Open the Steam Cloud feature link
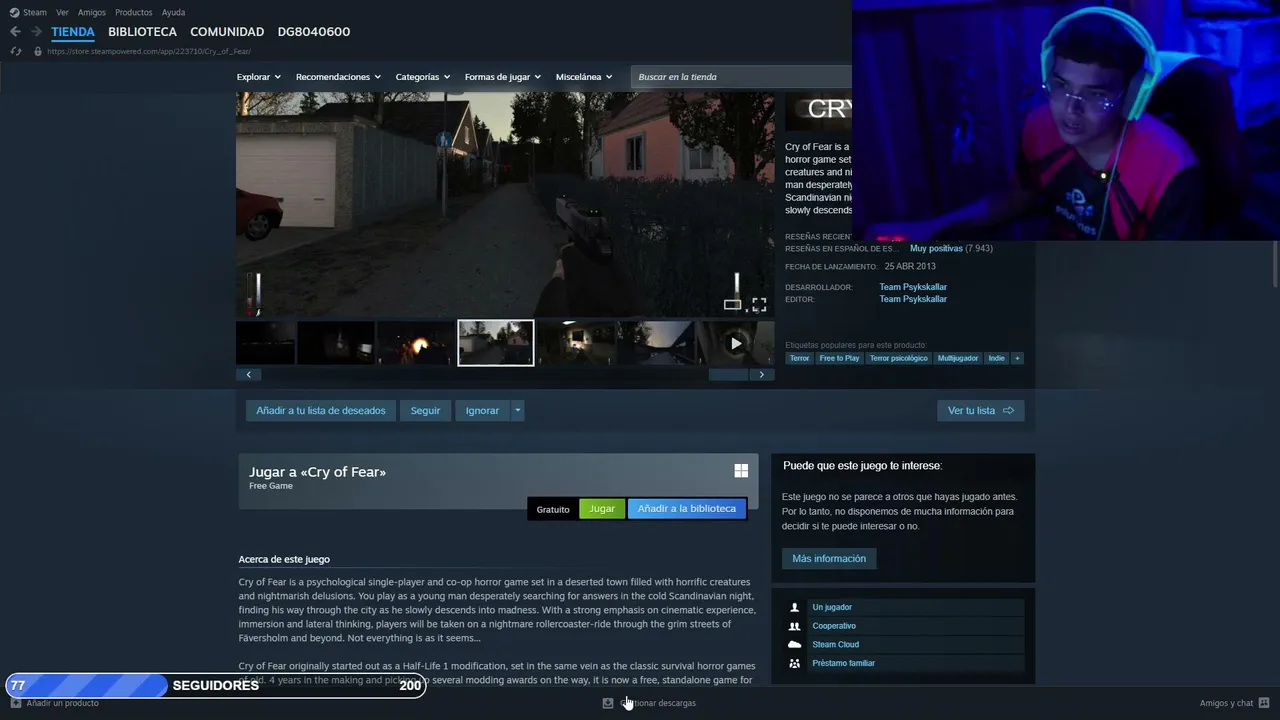1280x720 pixels. point(835,644)
